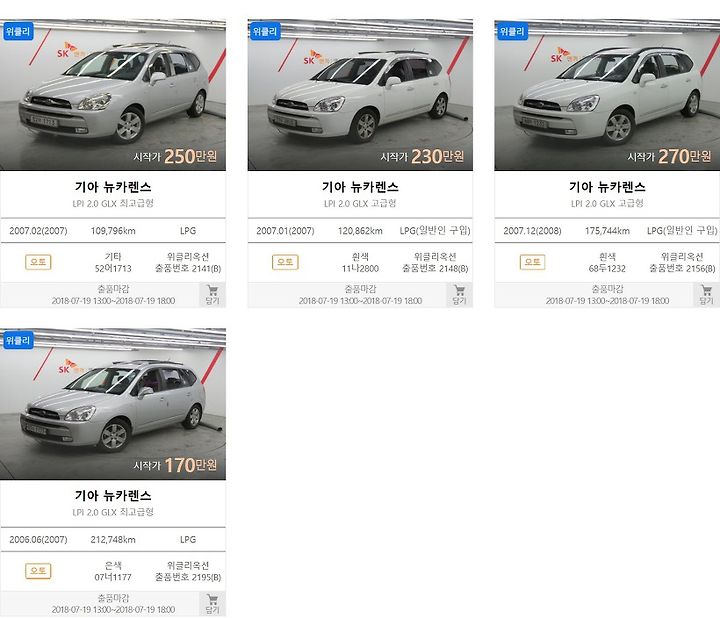Click the 위클리 badge on the 170만원 car
Image resolution: width=720 pixels, height=618 pixels.
(x=18, y=341)
